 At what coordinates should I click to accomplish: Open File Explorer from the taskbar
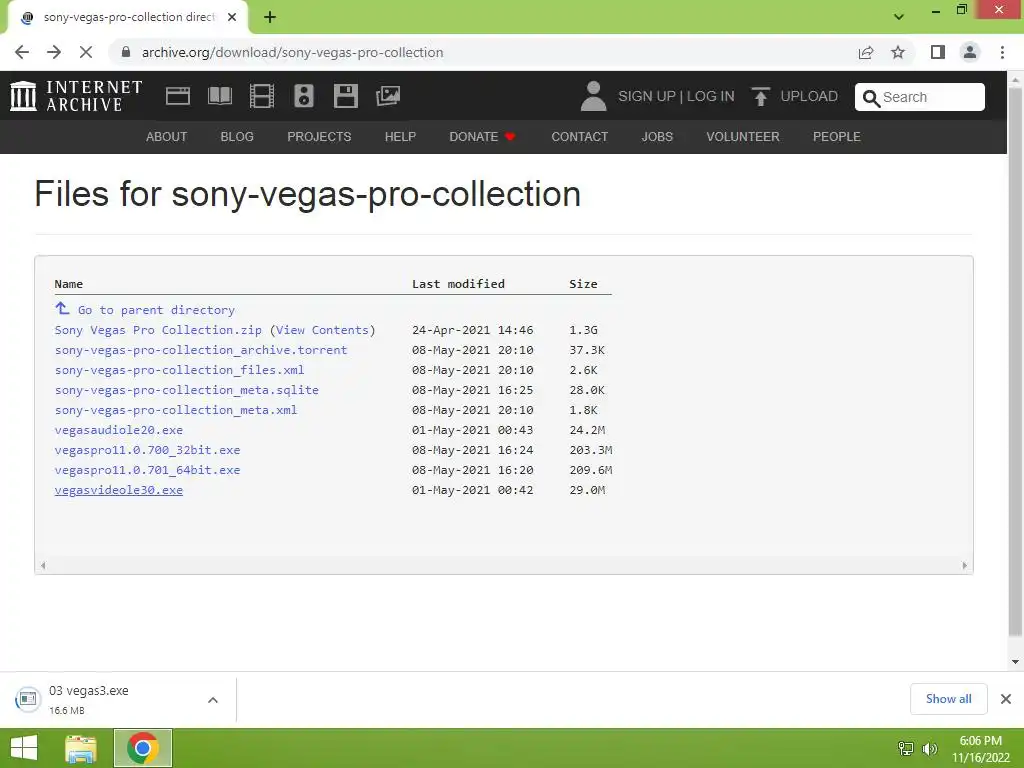81,748
